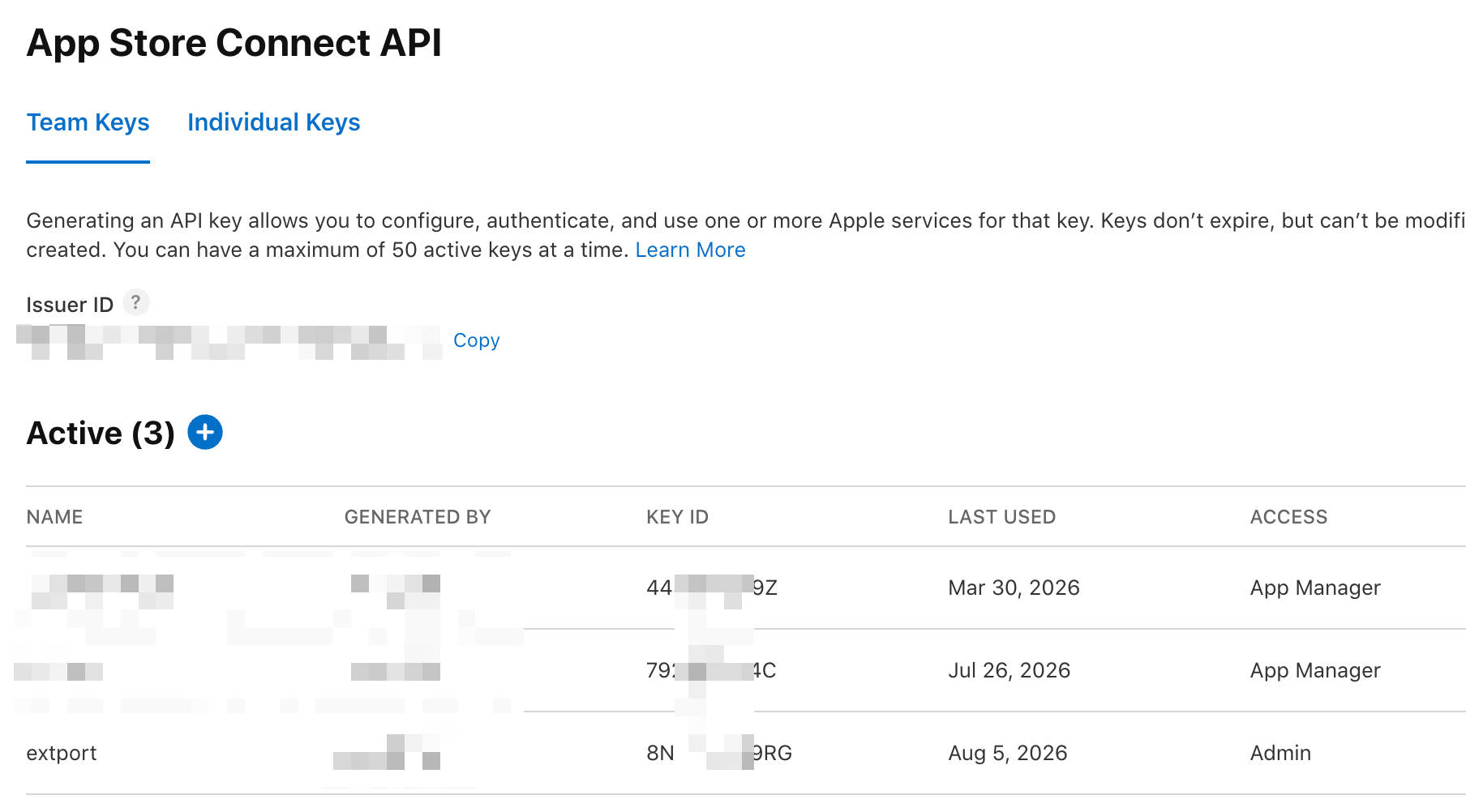
Task: Click the blurred Issuer ID value
Action: (x=229, y=341)
